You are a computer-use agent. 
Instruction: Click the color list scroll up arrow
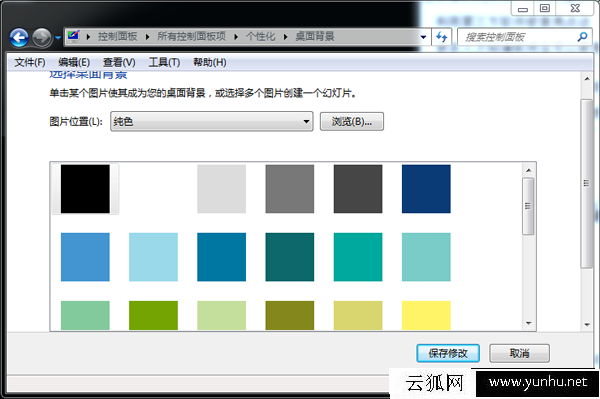(x=528, y=170)
